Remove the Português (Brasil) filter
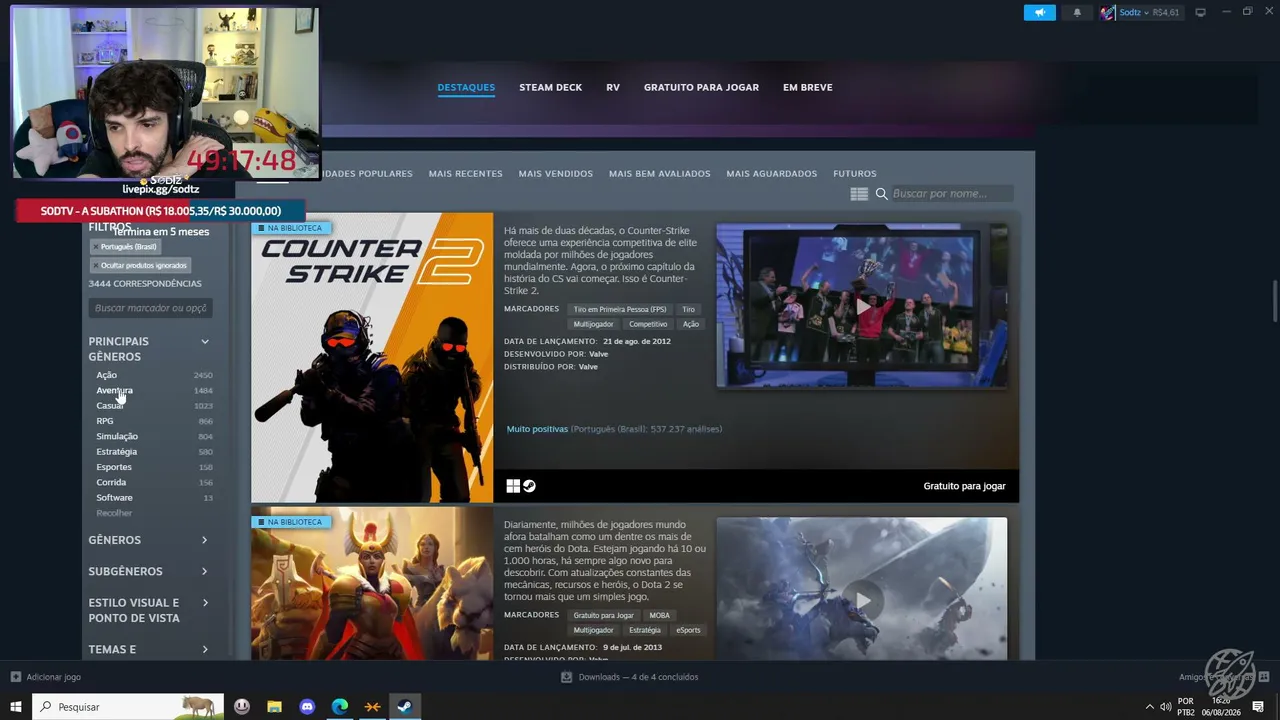Viewport: 1280px width, 720px height. [96, 247]
